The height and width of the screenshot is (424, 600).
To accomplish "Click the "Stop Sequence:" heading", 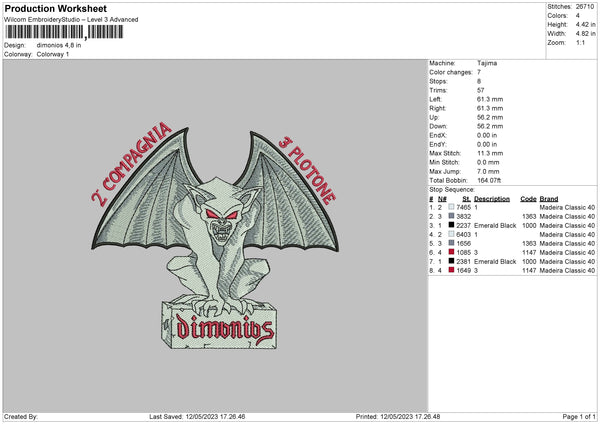I will (452, 190).
